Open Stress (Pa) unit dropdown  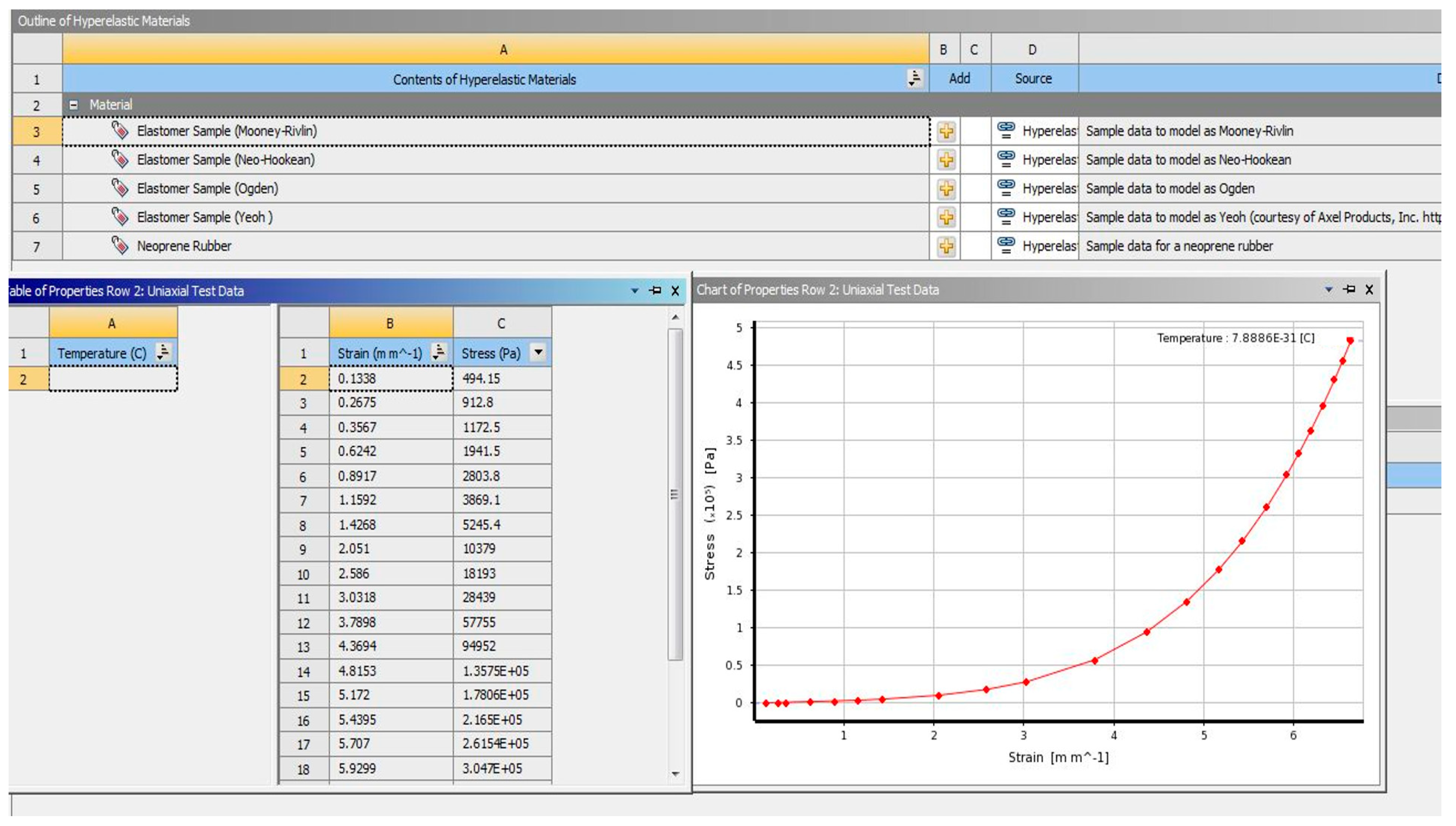click(x=538, y=352)
